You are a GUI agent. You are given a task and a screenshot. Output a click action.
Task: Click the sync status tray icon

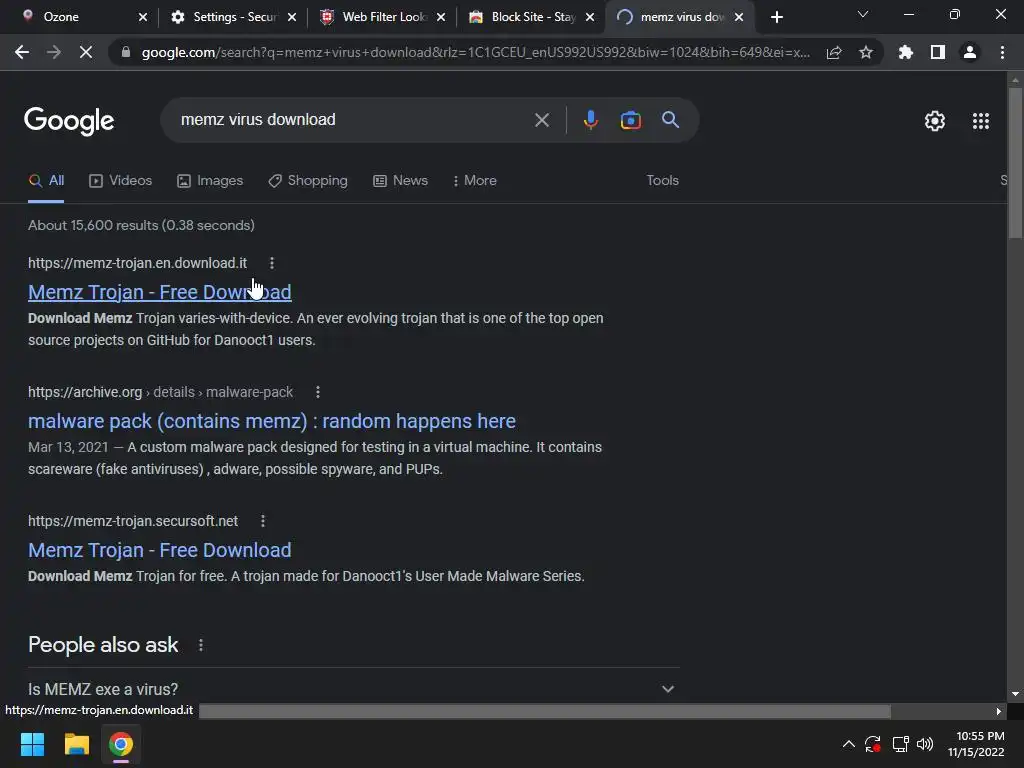pos(872,744)
